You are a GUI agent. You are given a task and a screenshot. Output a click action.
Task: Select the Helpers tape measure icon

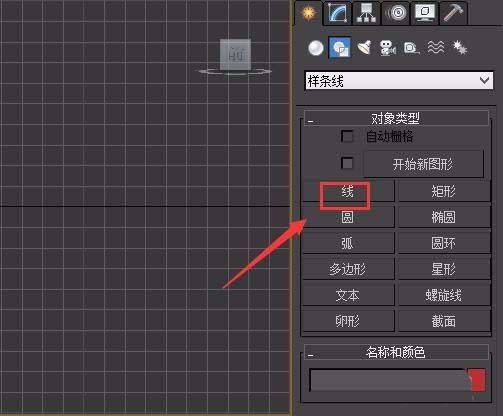pos(411,48)
